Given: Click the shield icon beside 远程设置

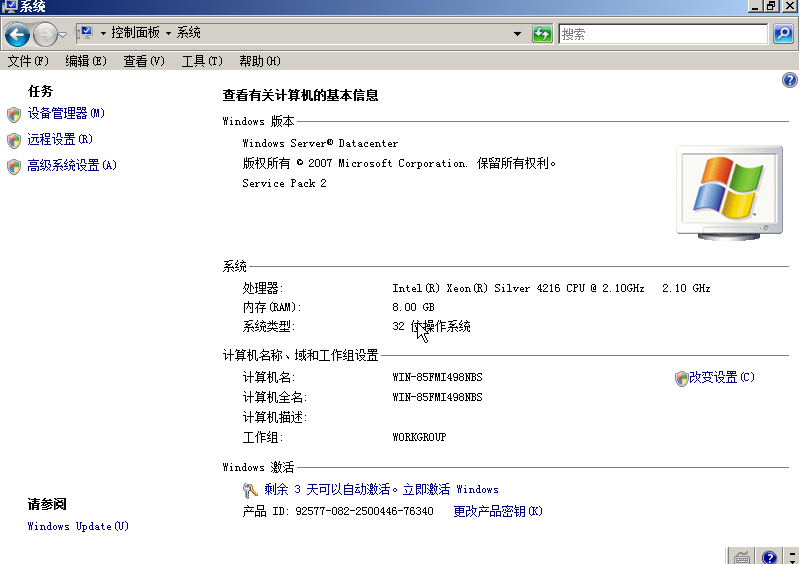Looking at the screenshot, I should (14, 141).
